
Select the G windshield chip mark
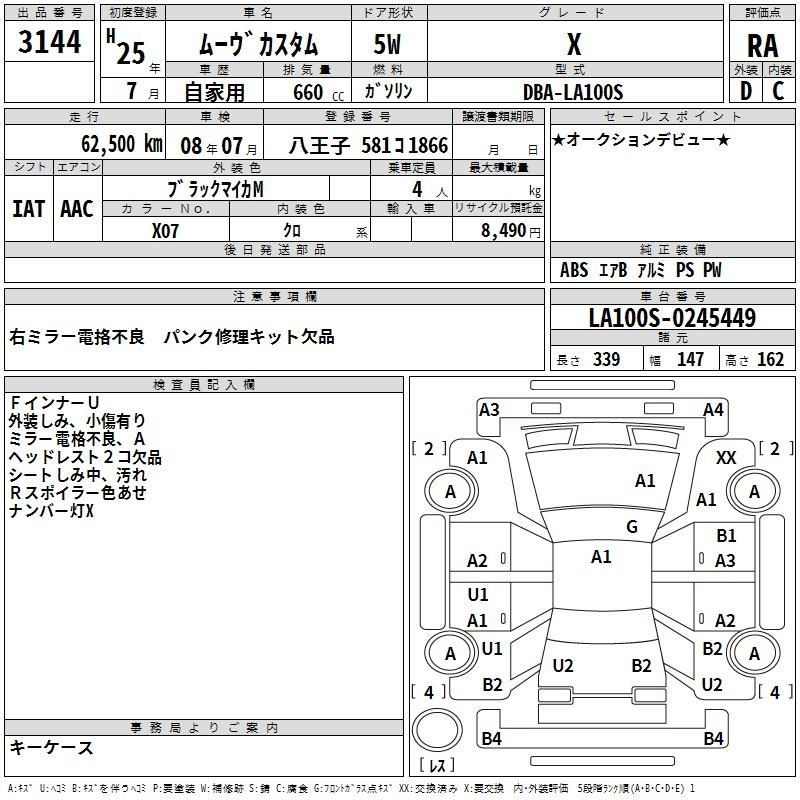click(632, 526)
